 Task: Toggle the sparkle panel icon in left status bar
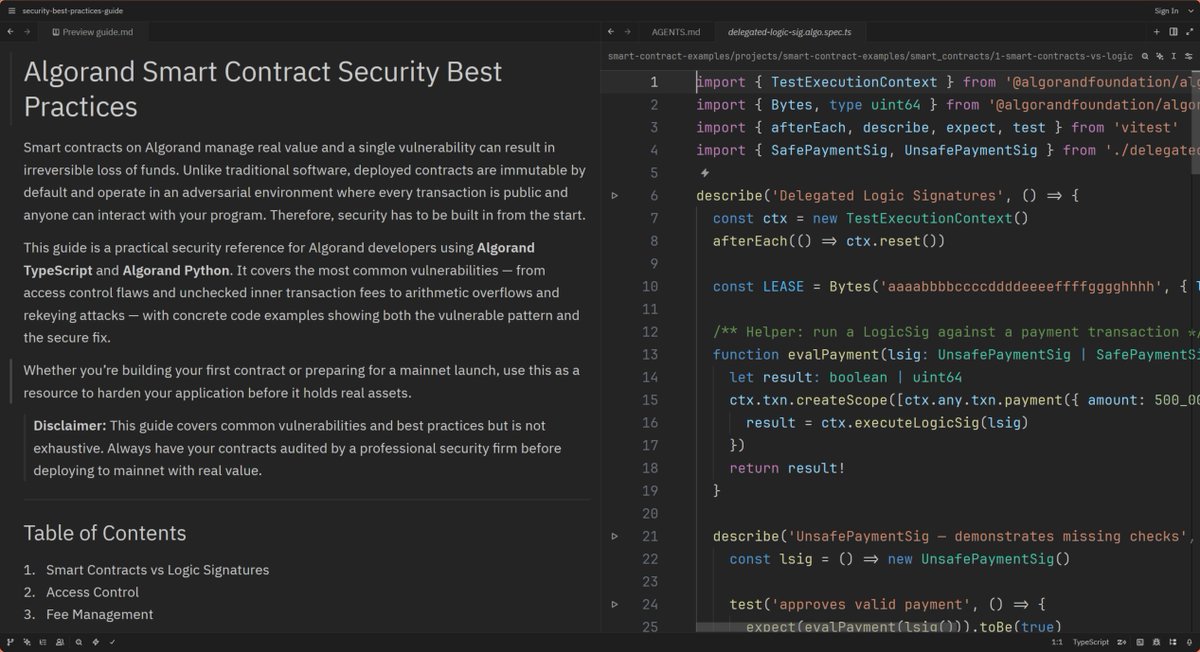[27, 642]
